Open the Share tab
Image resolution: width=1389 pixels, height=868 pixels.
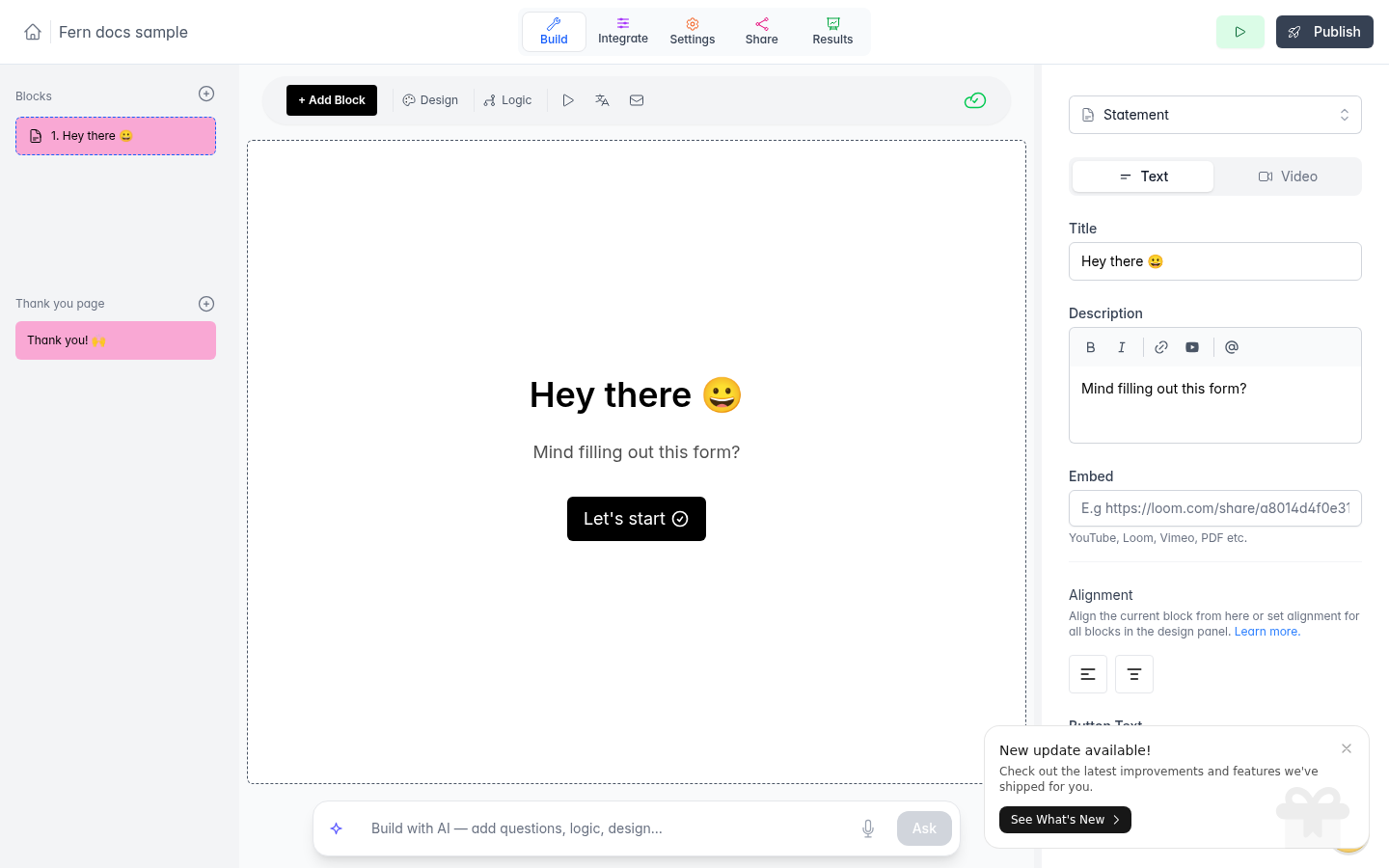(762, 32)
